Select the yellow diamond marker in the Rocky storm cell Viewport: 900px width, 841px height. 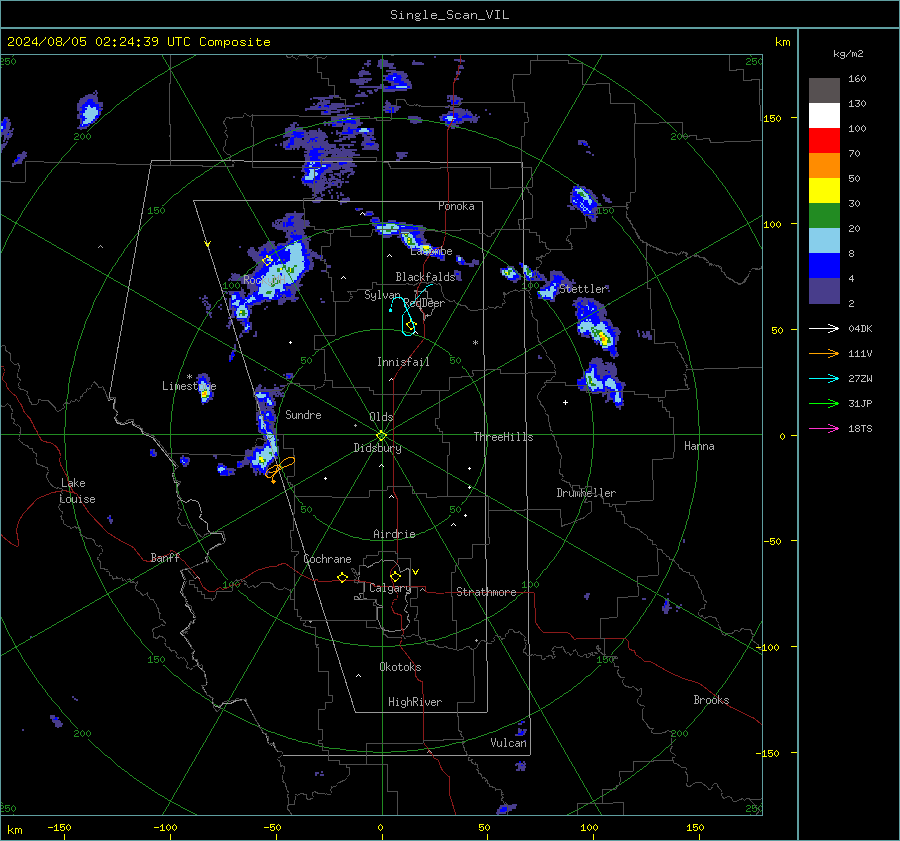pyautogui.click(x=267, y=260)
